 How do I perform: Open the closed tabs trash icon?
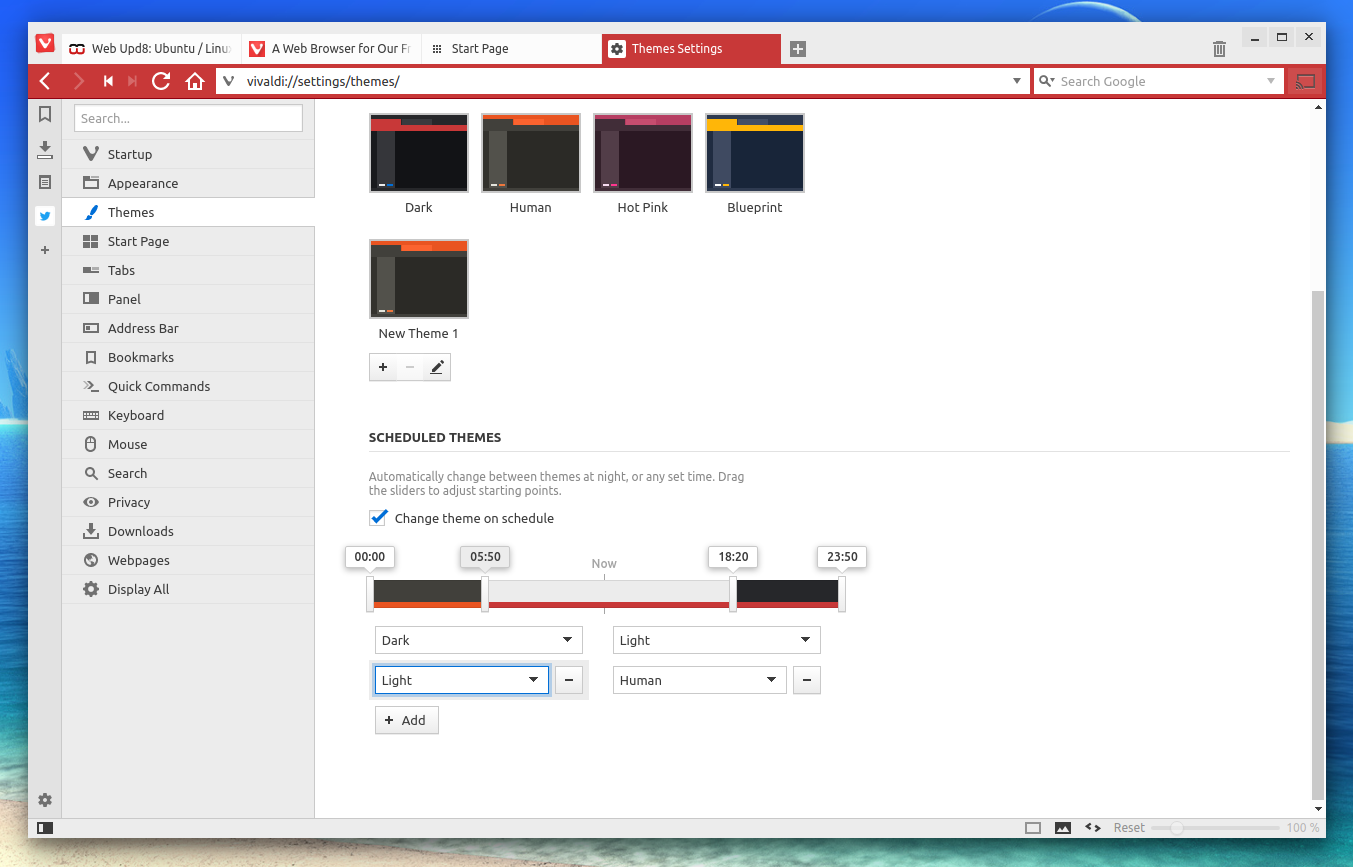tap(1219, 48)
